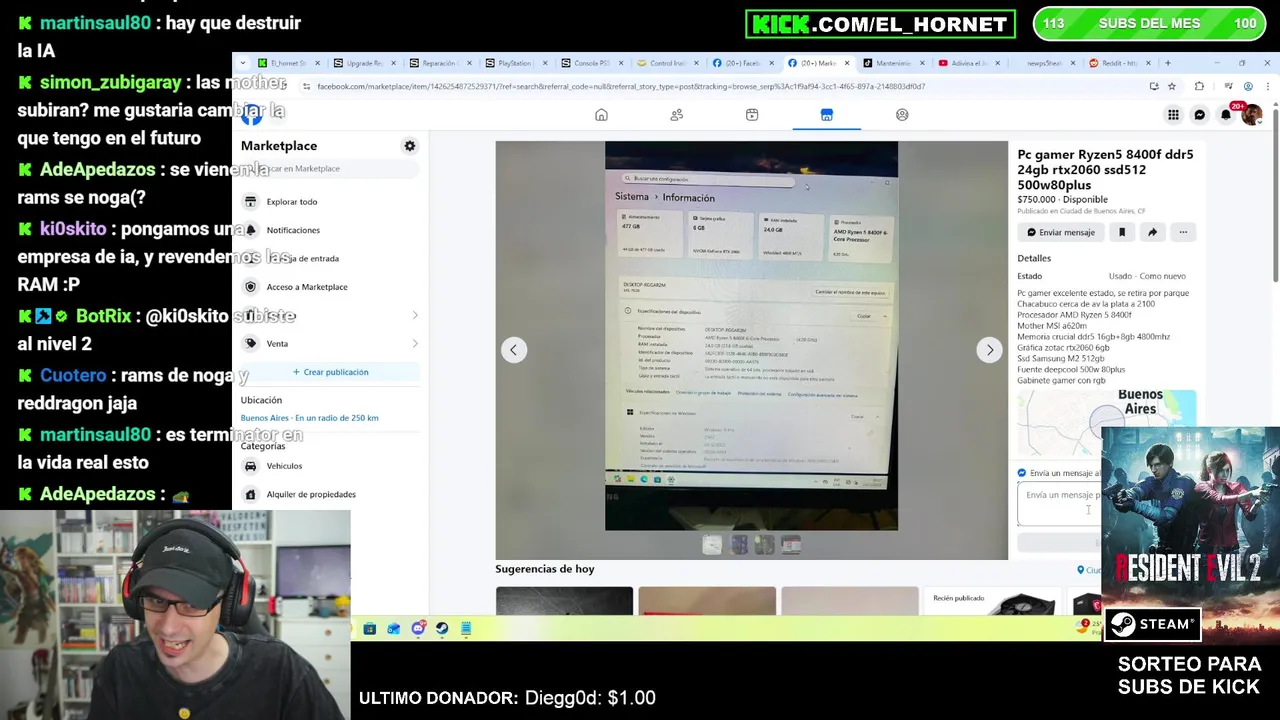Switch to the Mantenimie browser tab
Screen dimensions: 1280x720
pyautogui.click(x=893, y=63)
